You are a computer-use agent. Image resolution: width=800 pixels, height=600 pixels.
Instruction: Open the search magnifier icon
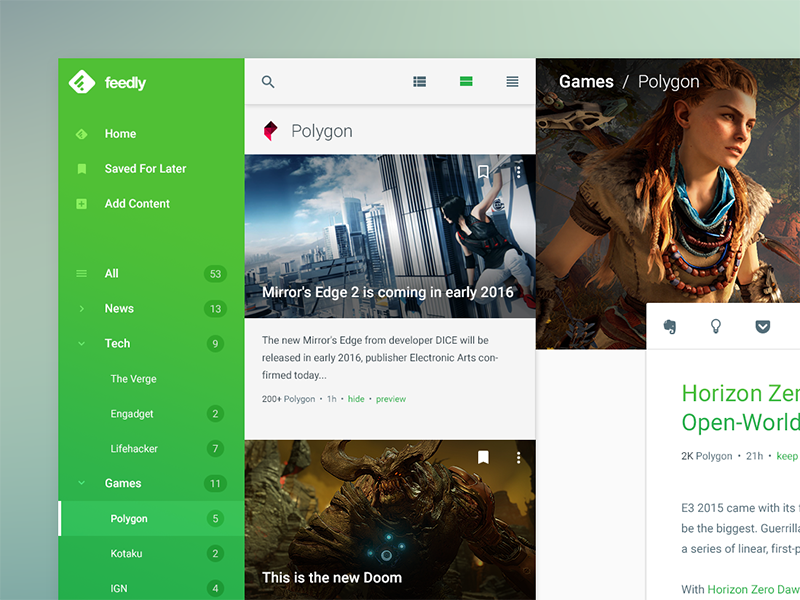click(268, 82)
